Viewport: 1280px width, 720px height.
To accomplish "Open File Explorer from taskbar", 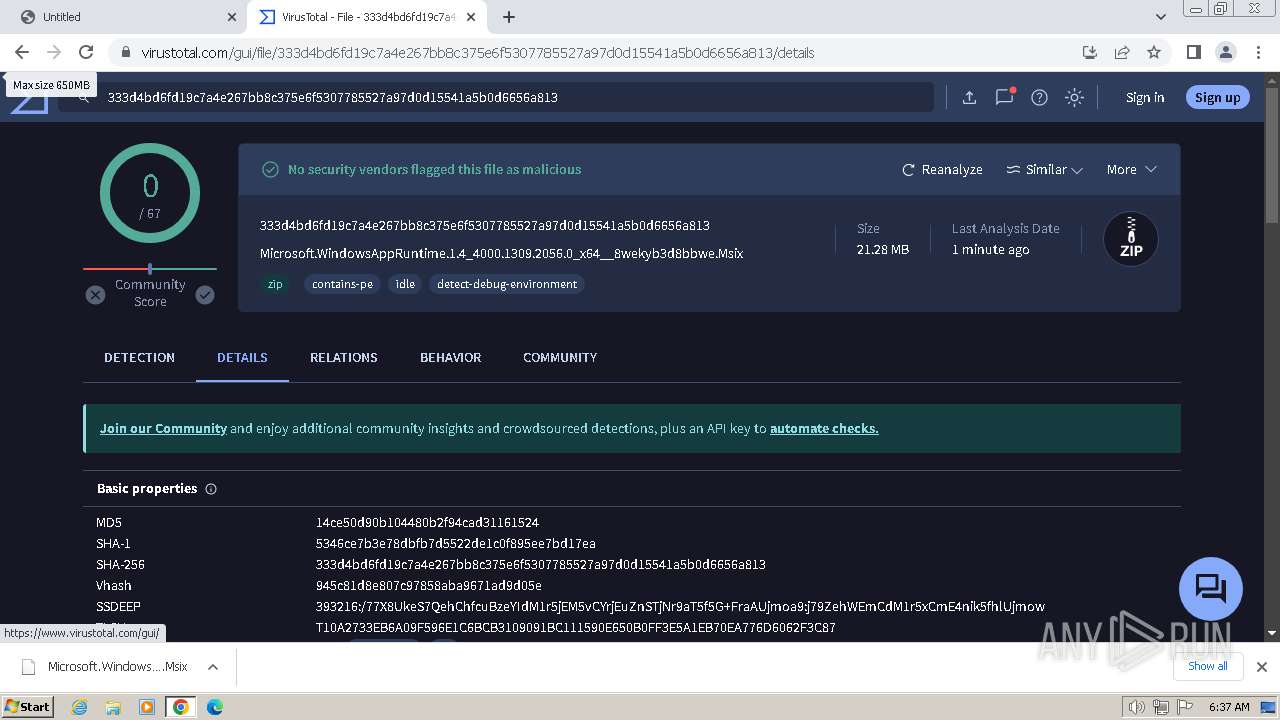I will (x=113, y=707).
